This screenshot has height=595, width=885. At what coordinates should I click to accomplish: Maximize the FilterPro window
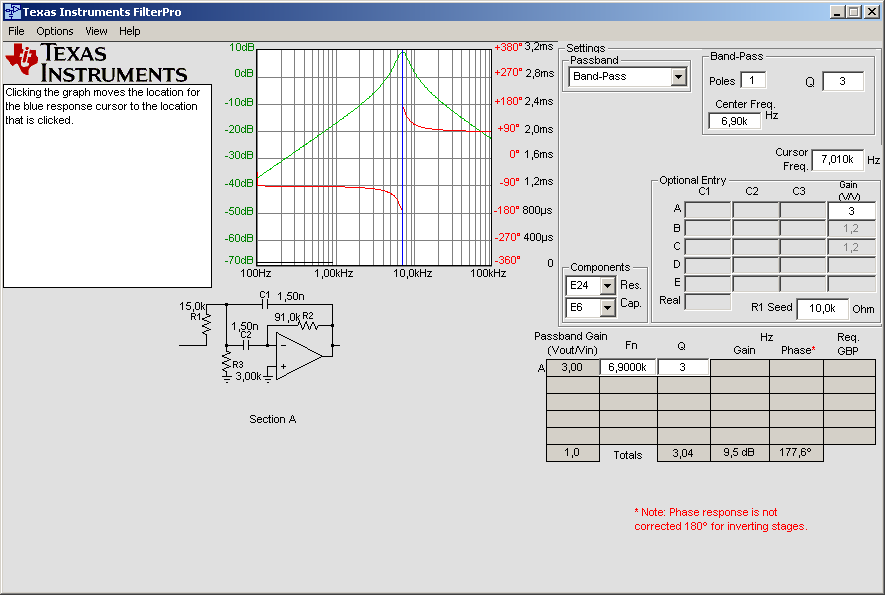[x=854, y=11]
